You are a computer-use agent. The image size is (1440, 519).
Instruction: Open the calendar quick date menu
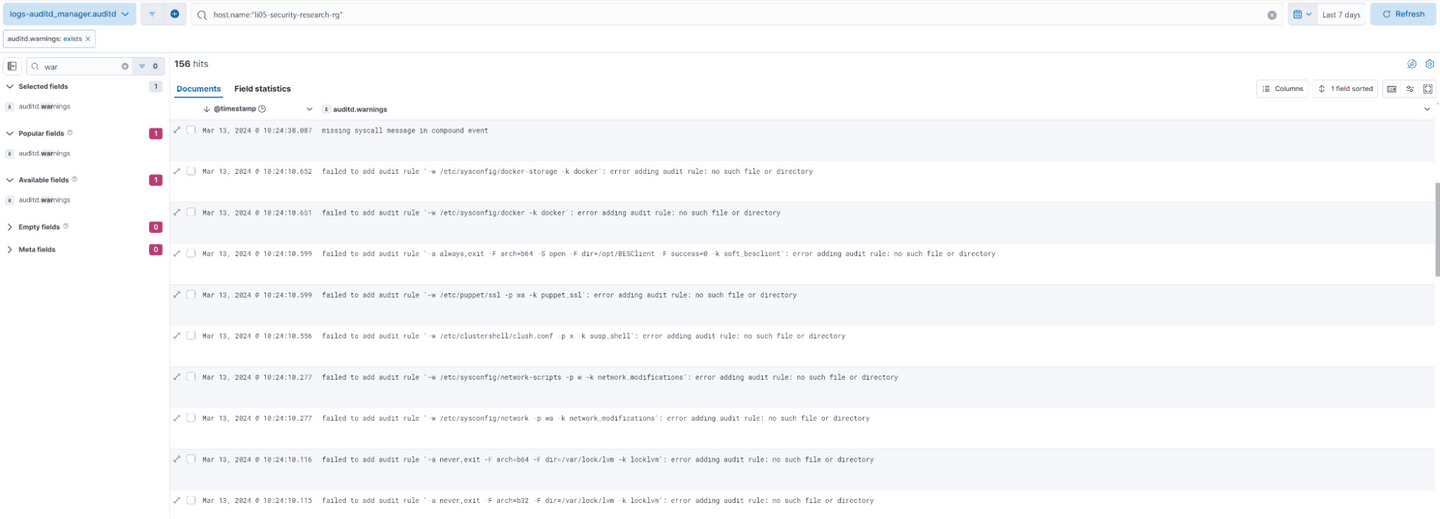[x=1301, y=14]
